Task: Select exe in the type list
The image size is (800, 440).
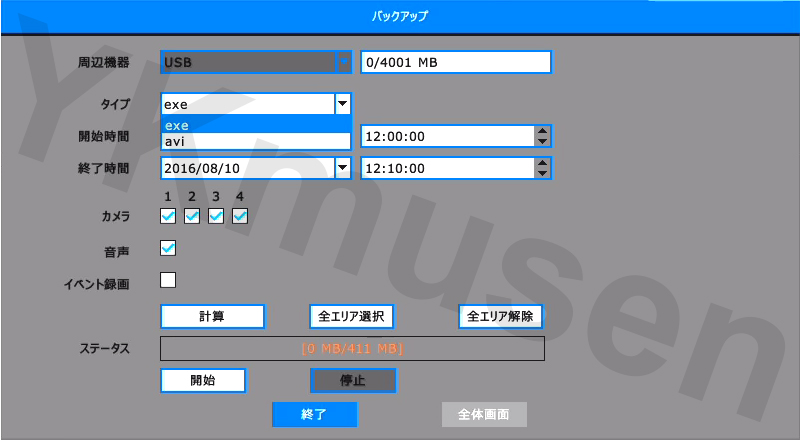Action: [256, 125]
